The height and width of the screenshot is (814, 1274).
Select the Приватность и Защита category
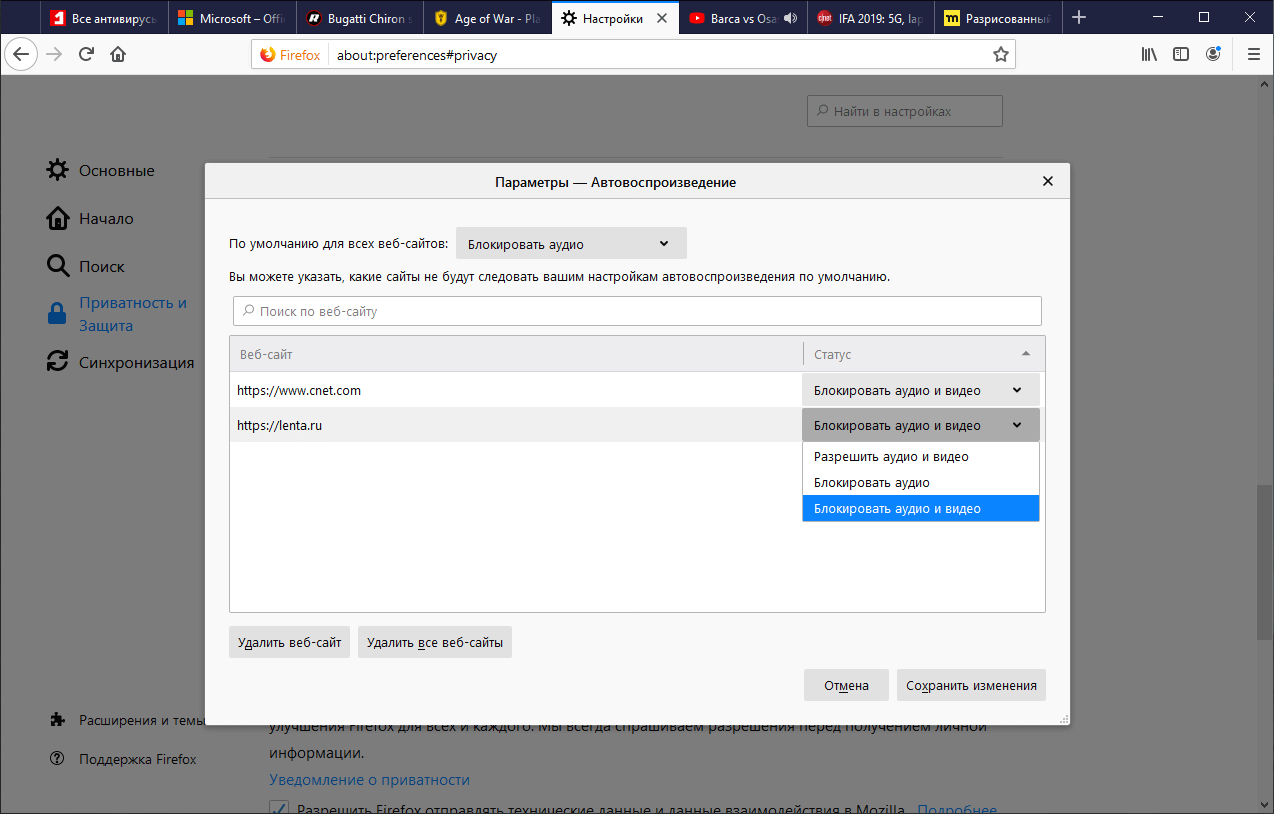(117, 314)
